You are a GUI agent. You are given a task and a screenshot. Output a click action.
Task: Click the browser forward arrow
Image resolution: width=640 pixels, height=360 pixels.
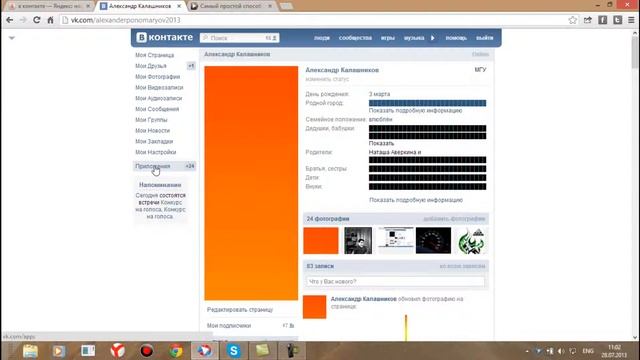(x=23, y=20)
